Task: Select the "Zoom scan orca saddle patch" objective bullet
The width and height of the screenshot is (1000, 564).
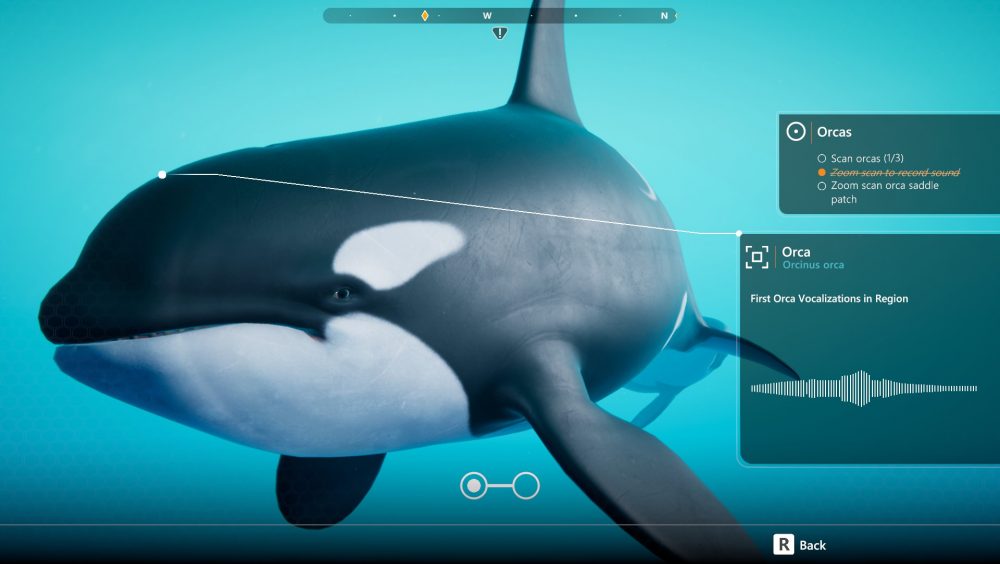Action: (x=822, y=186)
